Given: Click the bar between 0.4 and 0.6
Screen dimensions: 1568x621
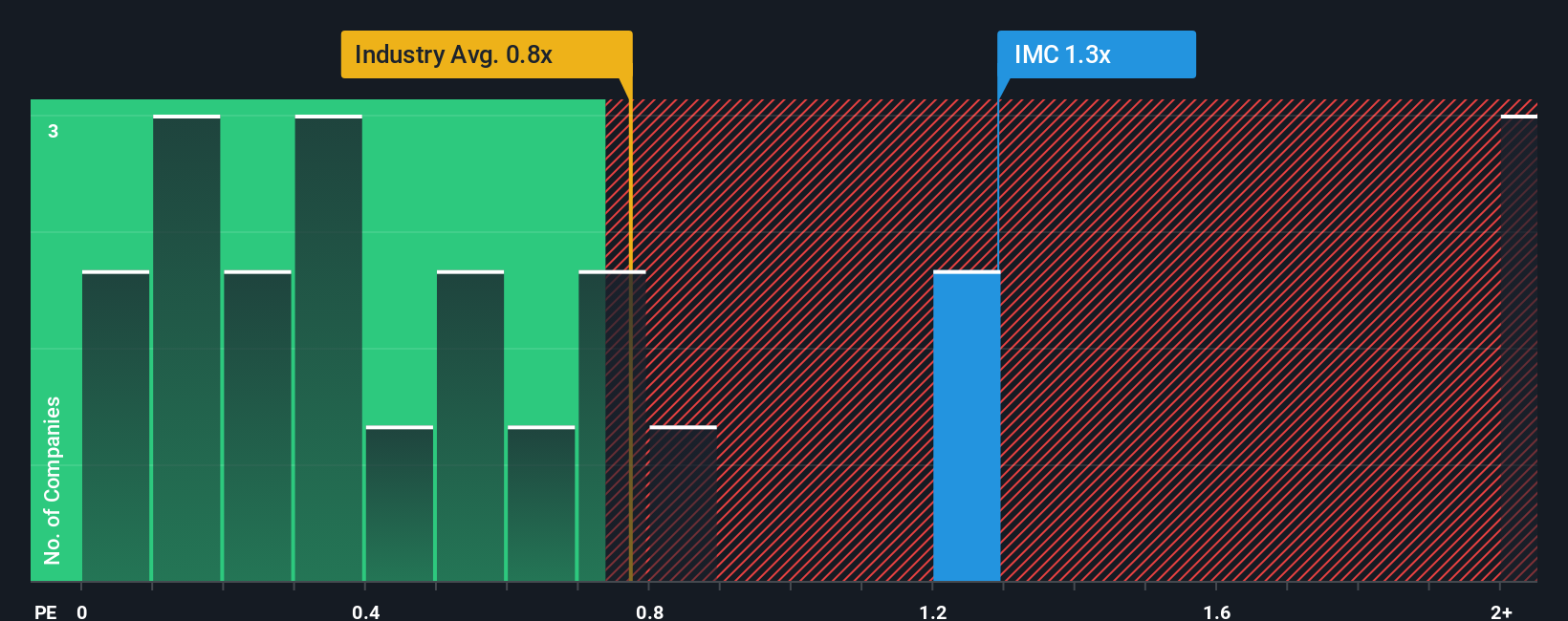Looking at the screenshot, I should pyautogui.click(x=470, y=426).
